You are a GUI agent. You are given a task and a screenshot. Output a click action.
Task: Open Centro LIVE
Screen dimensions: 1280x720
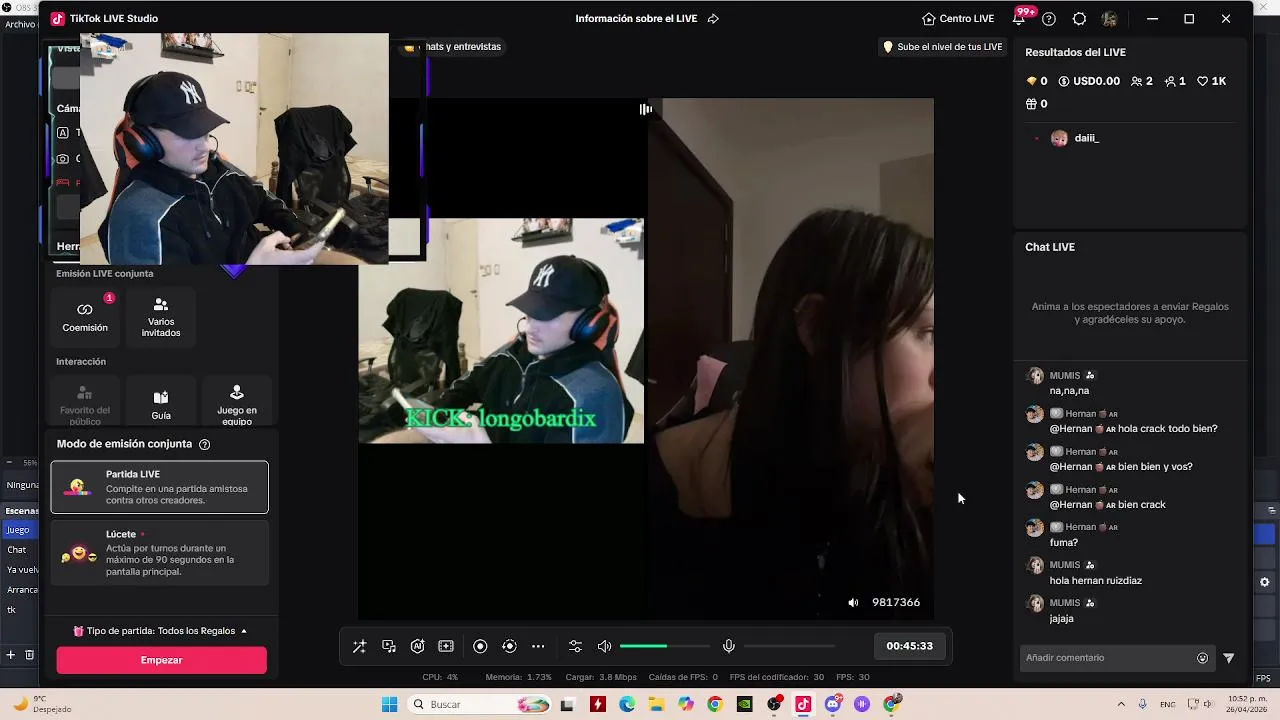pyautogui.click(x=958, y=18)
